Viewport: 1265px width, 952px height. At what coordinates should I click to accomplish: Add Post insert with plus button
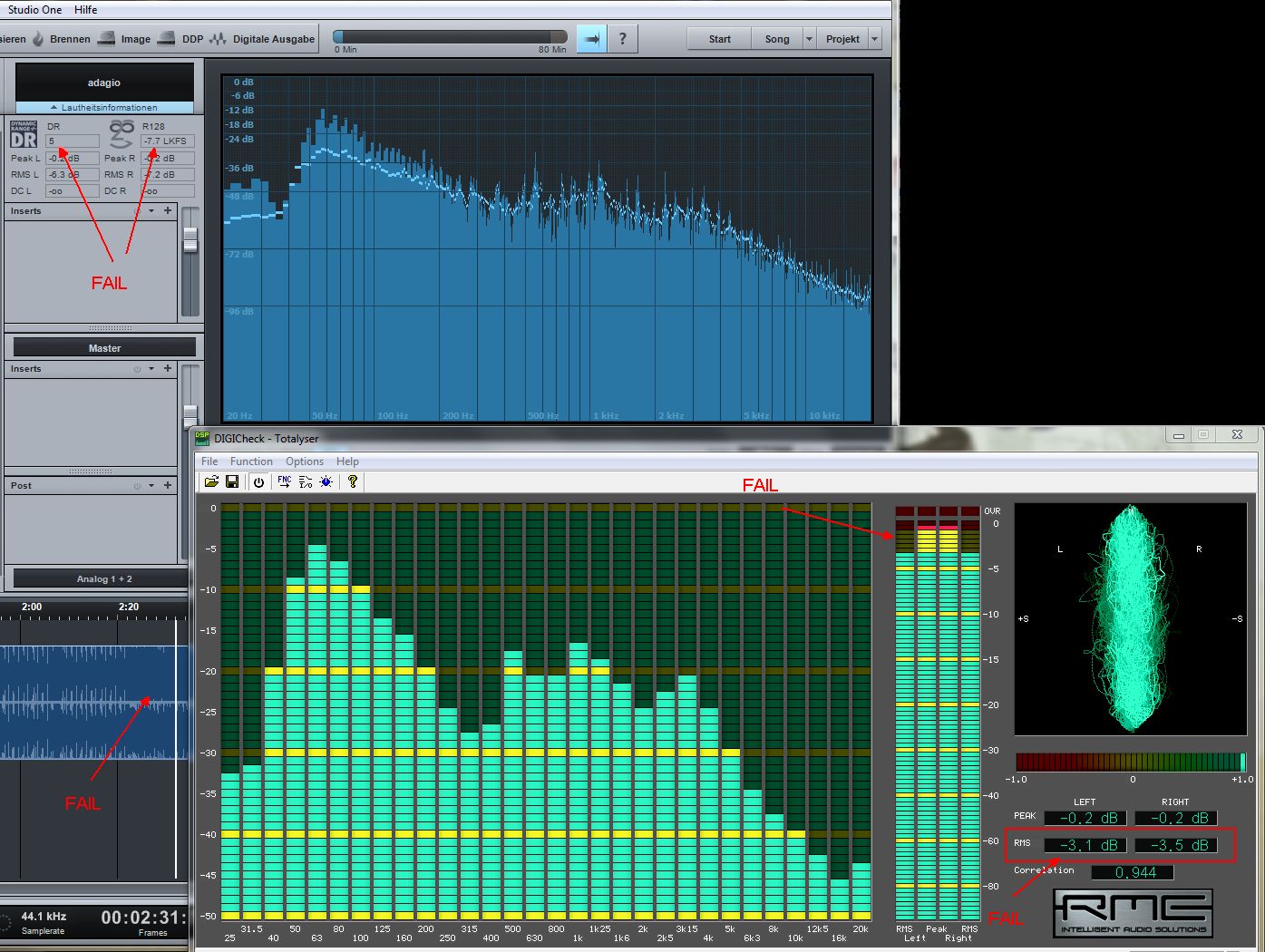(x=168, y=485)
